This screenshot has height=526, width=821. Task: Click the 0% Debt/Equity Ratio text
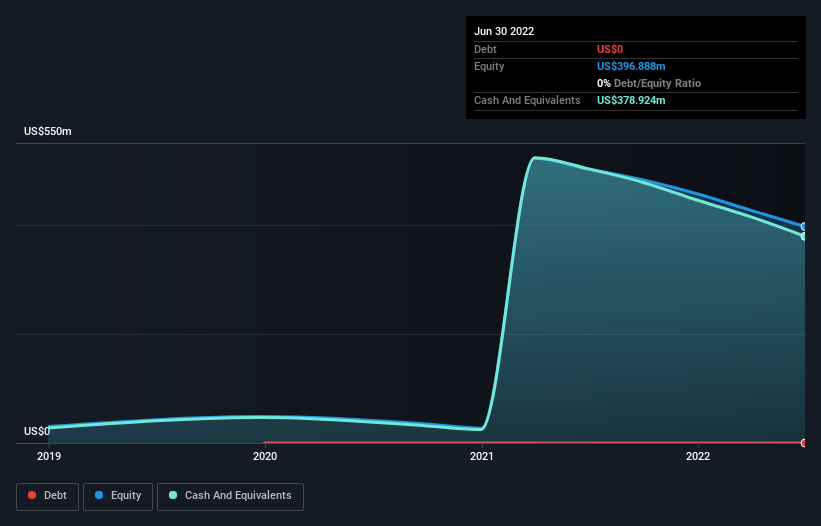[x=649, y=83]
